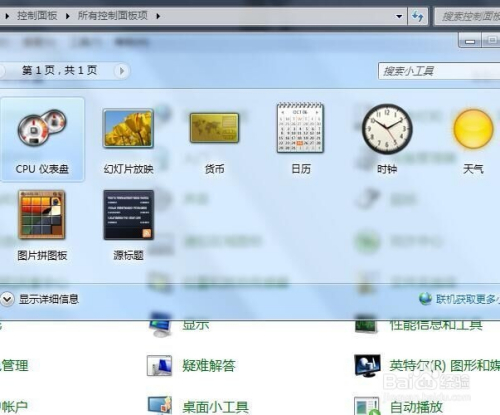Open 疑难解答 in Control Panel

coord(209,366)
